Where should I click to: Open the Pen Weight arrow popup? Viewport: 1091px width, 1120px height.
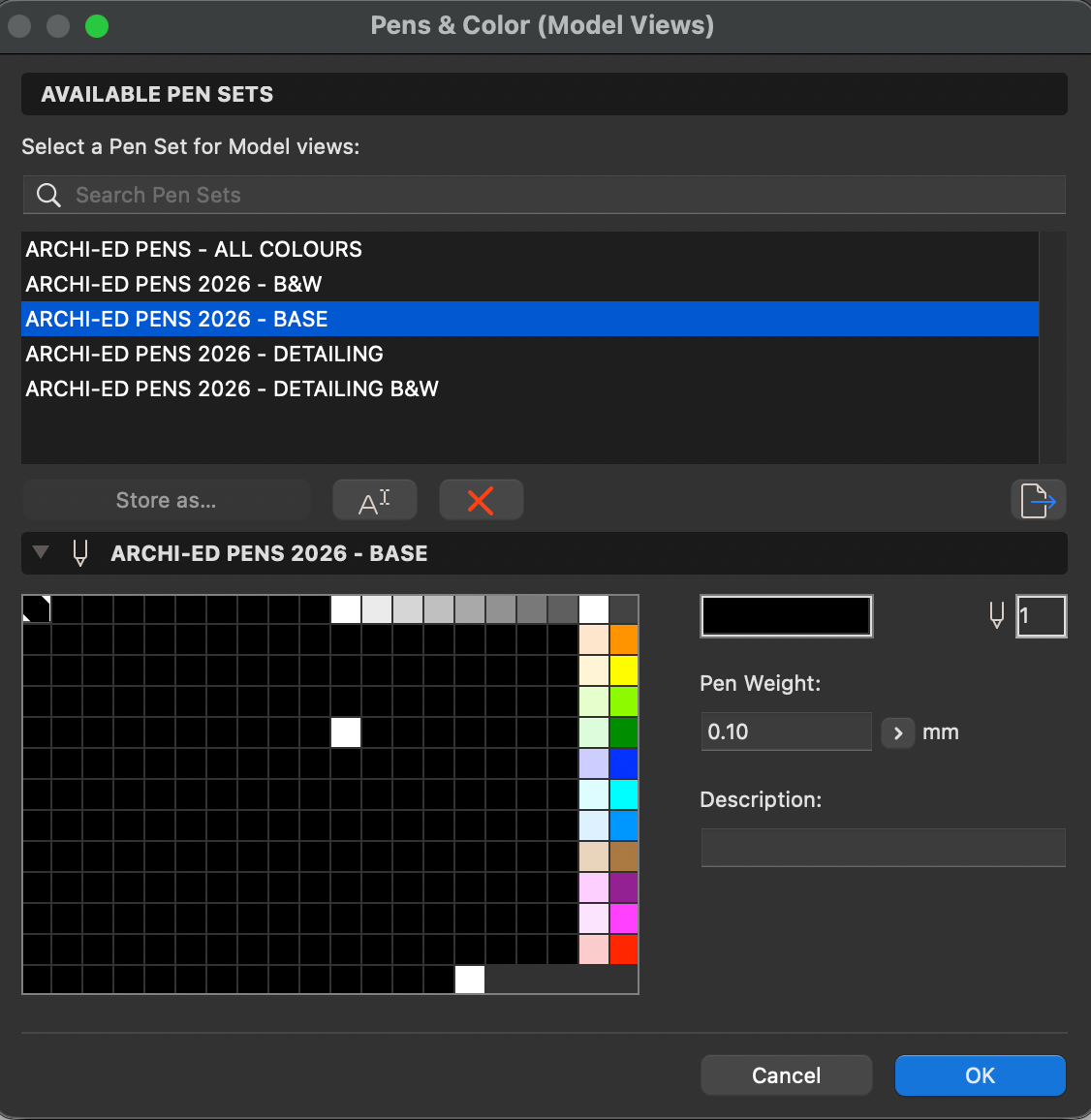(897, 732)
